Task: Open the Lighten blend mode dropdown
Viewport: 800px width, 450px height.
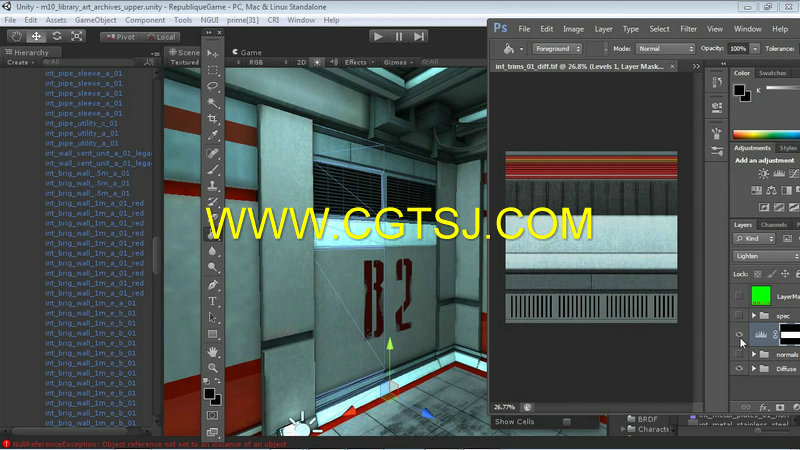Action: (766, 256)
